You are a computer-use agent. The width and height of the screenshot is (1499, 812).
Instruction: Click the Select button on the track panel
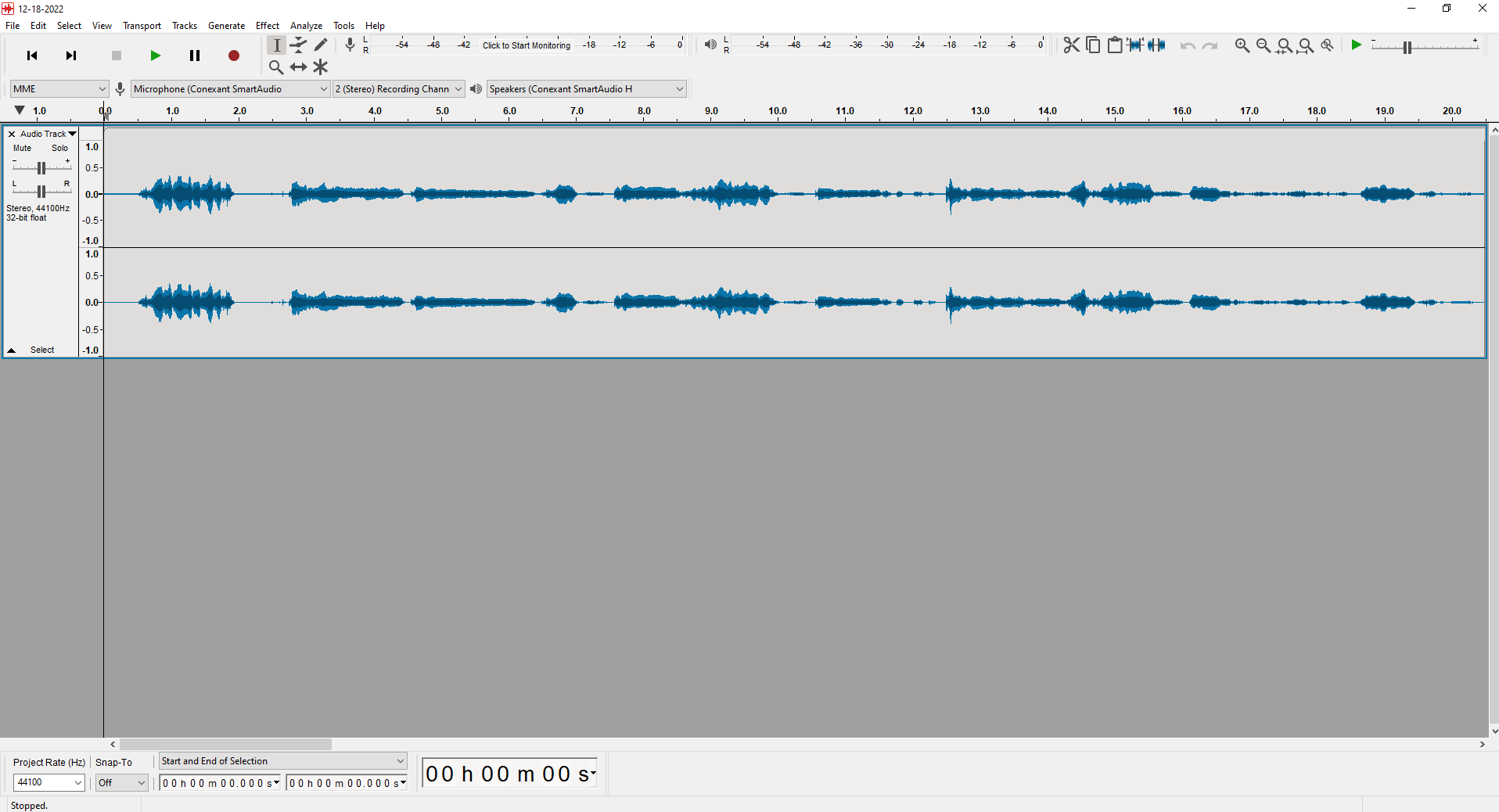coord(42,350)
